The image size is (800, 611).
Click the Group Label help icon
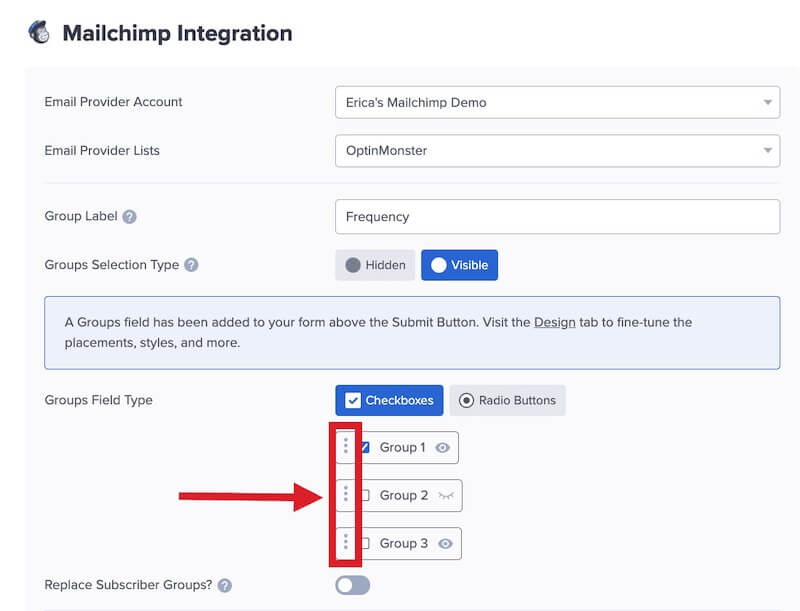130,217
